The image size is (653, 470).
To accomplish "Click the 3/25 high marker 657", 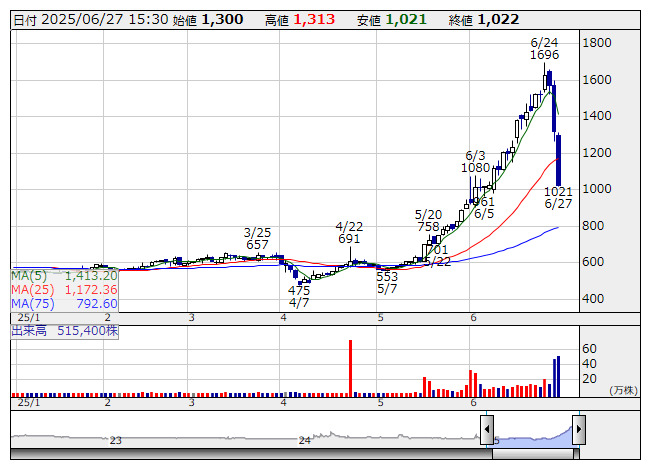I will click(x=257, y=245).
